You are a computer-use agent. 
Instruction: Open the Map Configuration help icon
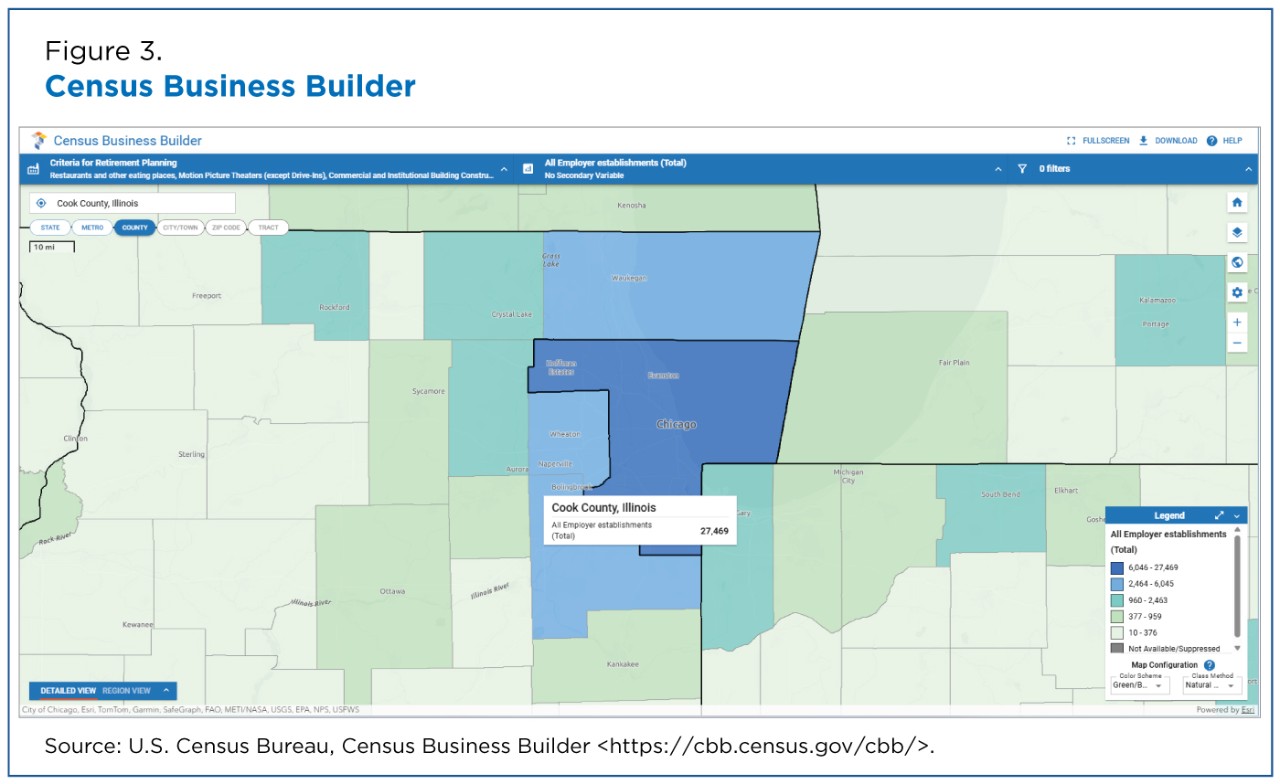1209,665
